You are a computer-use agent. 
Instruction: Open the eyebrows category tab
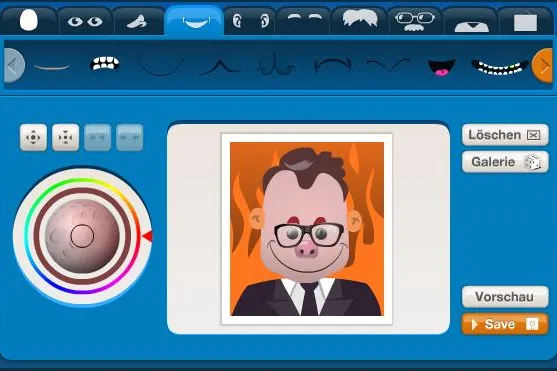[x=304, y=21]
